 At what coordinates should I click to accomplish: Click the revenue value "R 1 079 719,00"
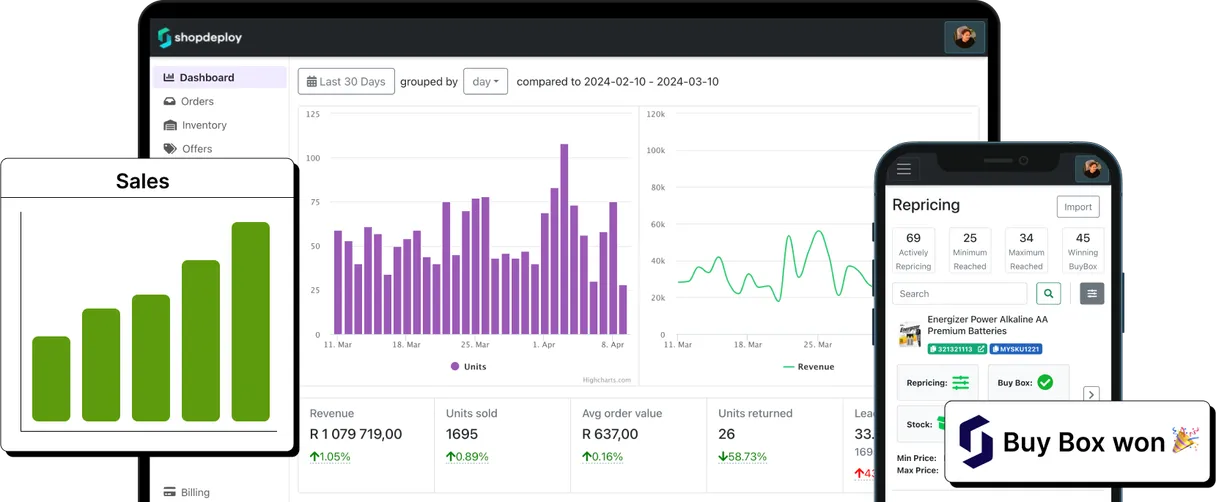coord(356,434)
